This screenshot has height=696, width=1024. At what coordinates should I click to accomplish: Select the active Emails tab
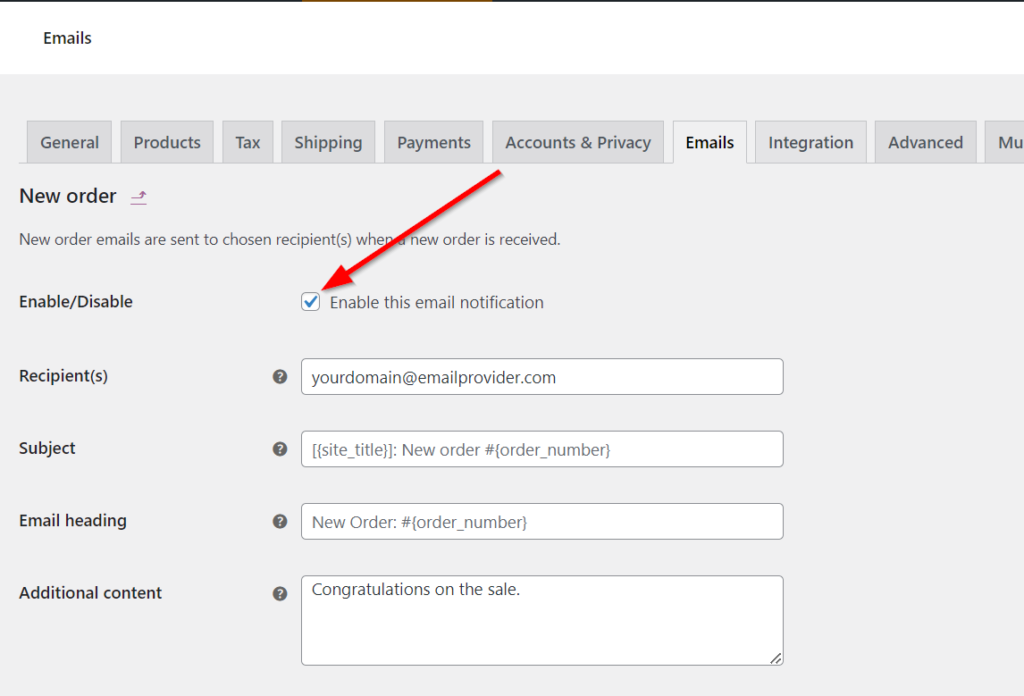click(709, 142)
